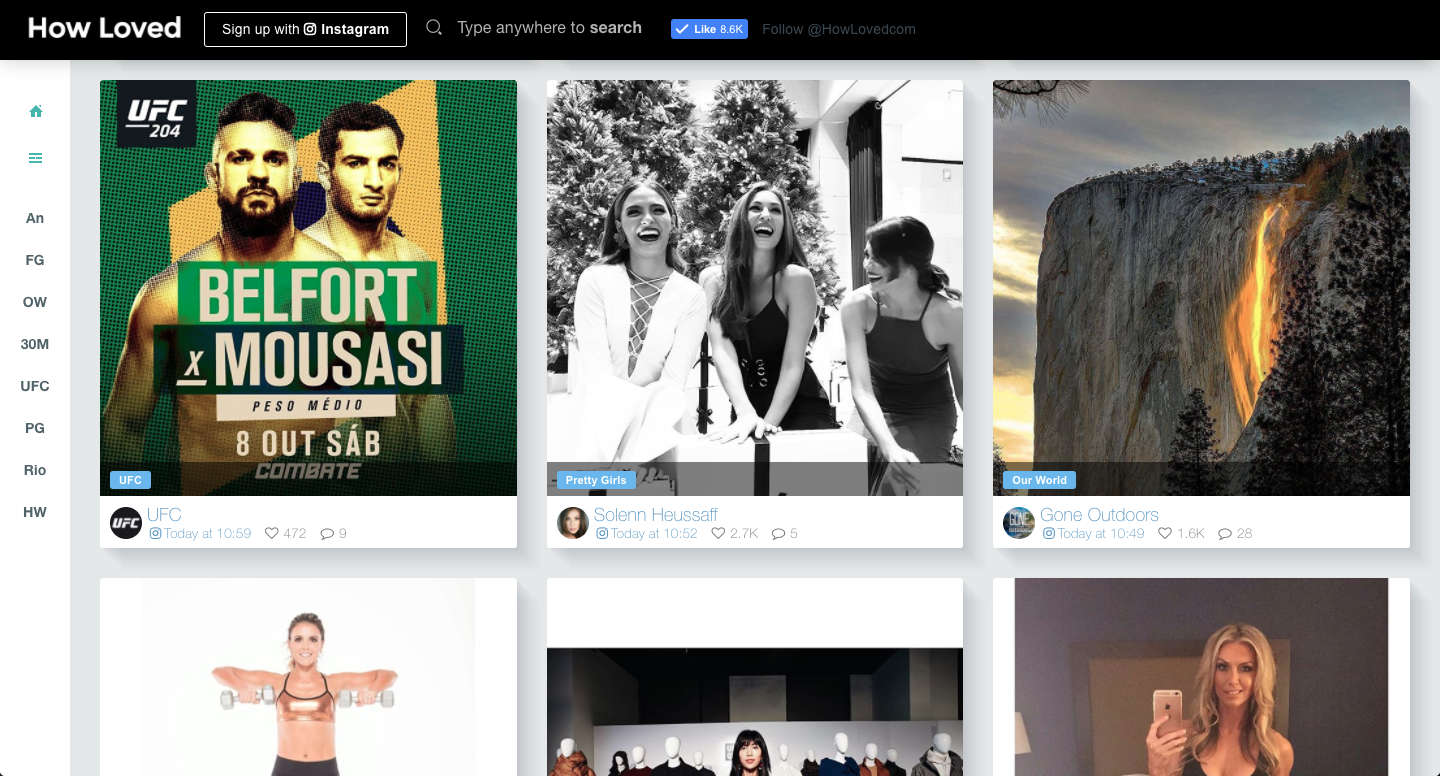Click the Instagram icon before 'Today at 10:59'

(155, 534)
